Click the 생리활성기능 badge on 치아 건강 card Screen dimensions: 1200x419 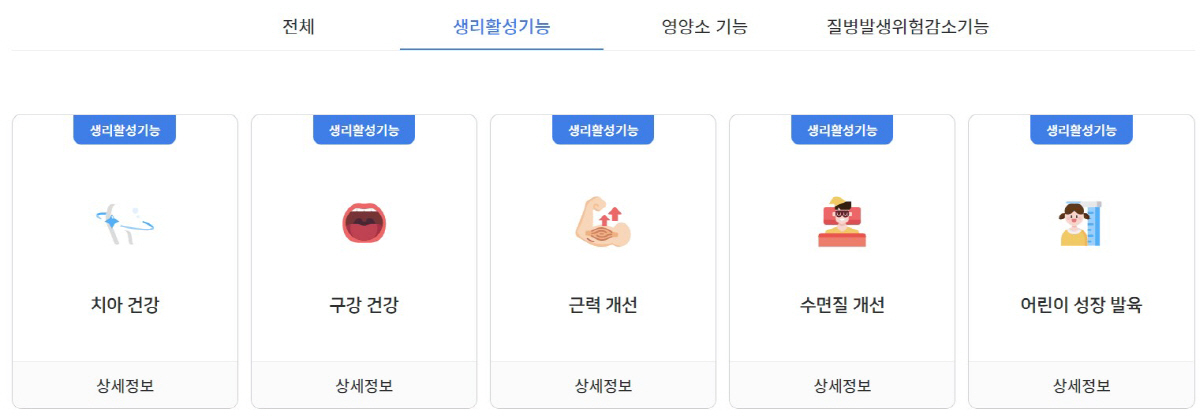pyautogui.click(x=125, y=130)
